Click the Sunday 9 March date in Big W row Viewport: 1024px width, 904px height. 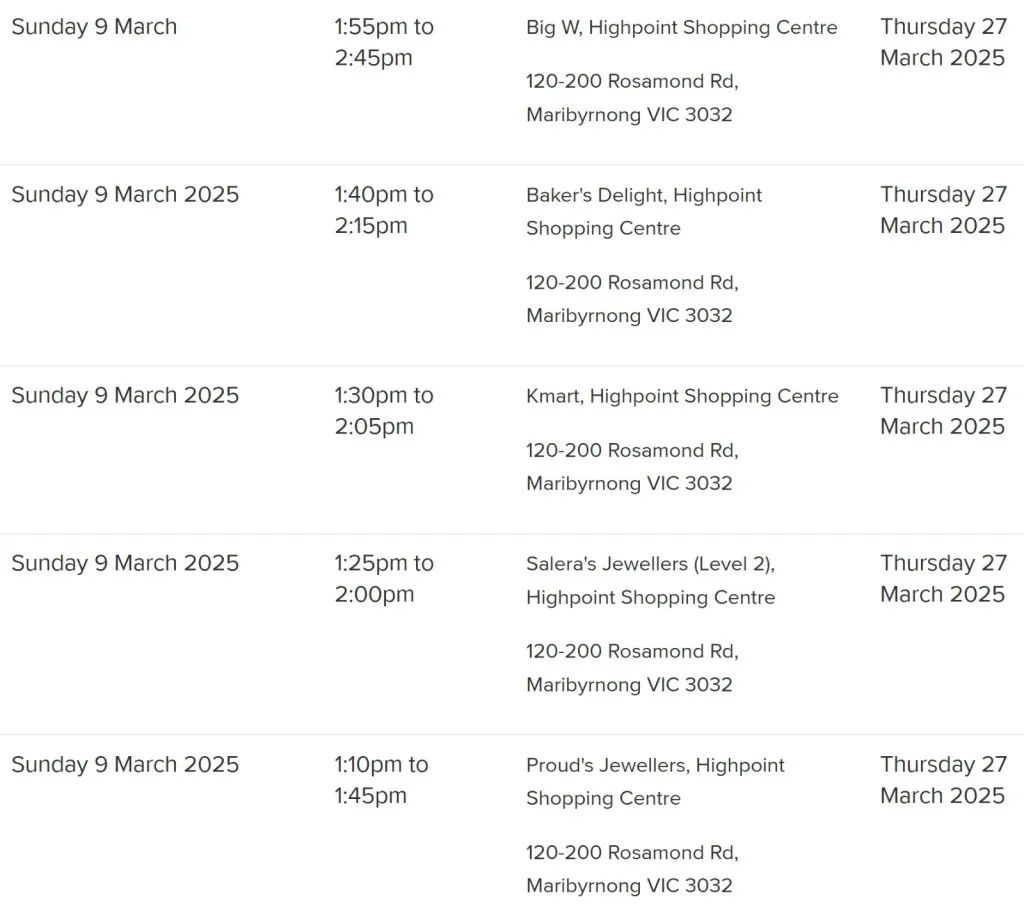click(x=94, y=27)
